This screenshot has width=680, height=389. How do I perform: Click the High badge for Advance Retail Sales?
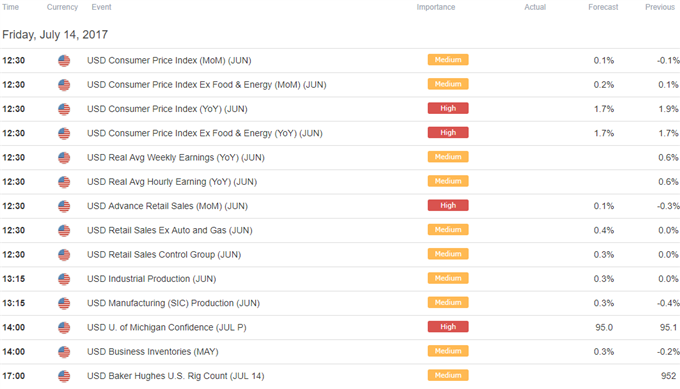tap(448, 206)
